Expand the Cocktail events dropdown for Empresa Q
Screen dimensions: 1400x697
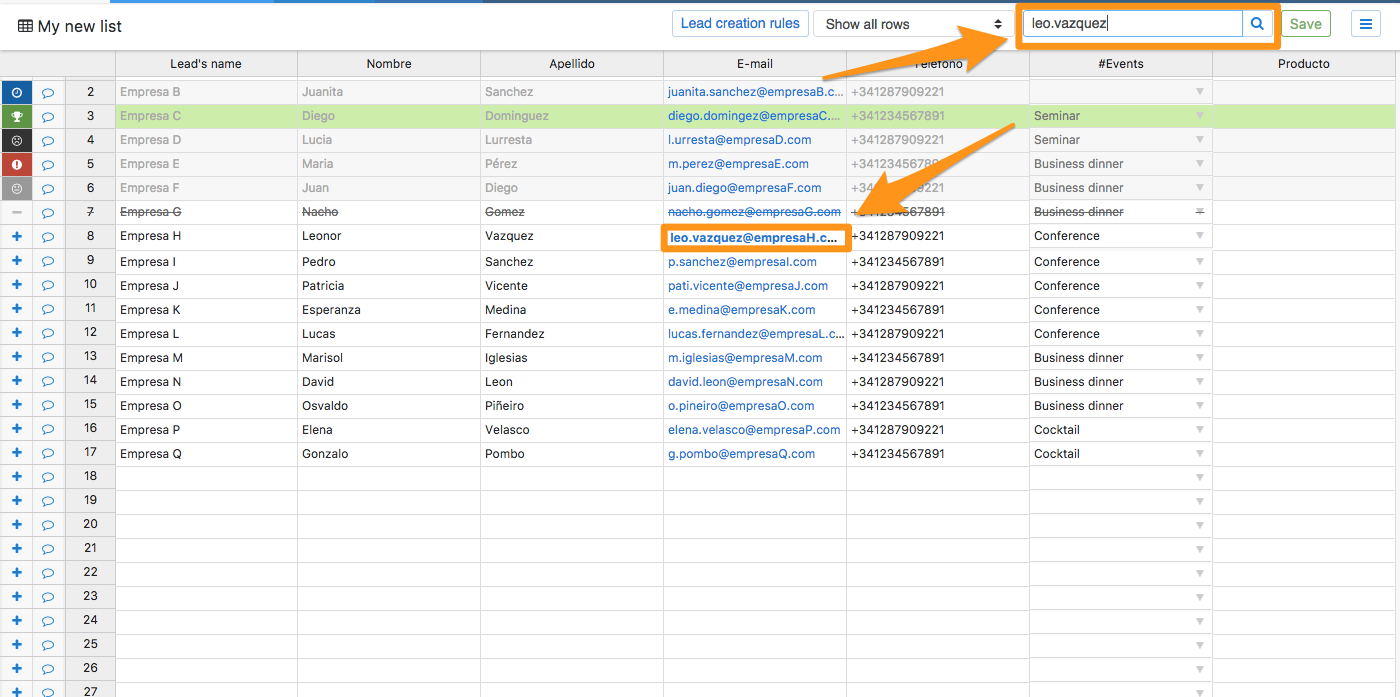pos(1199,454)
